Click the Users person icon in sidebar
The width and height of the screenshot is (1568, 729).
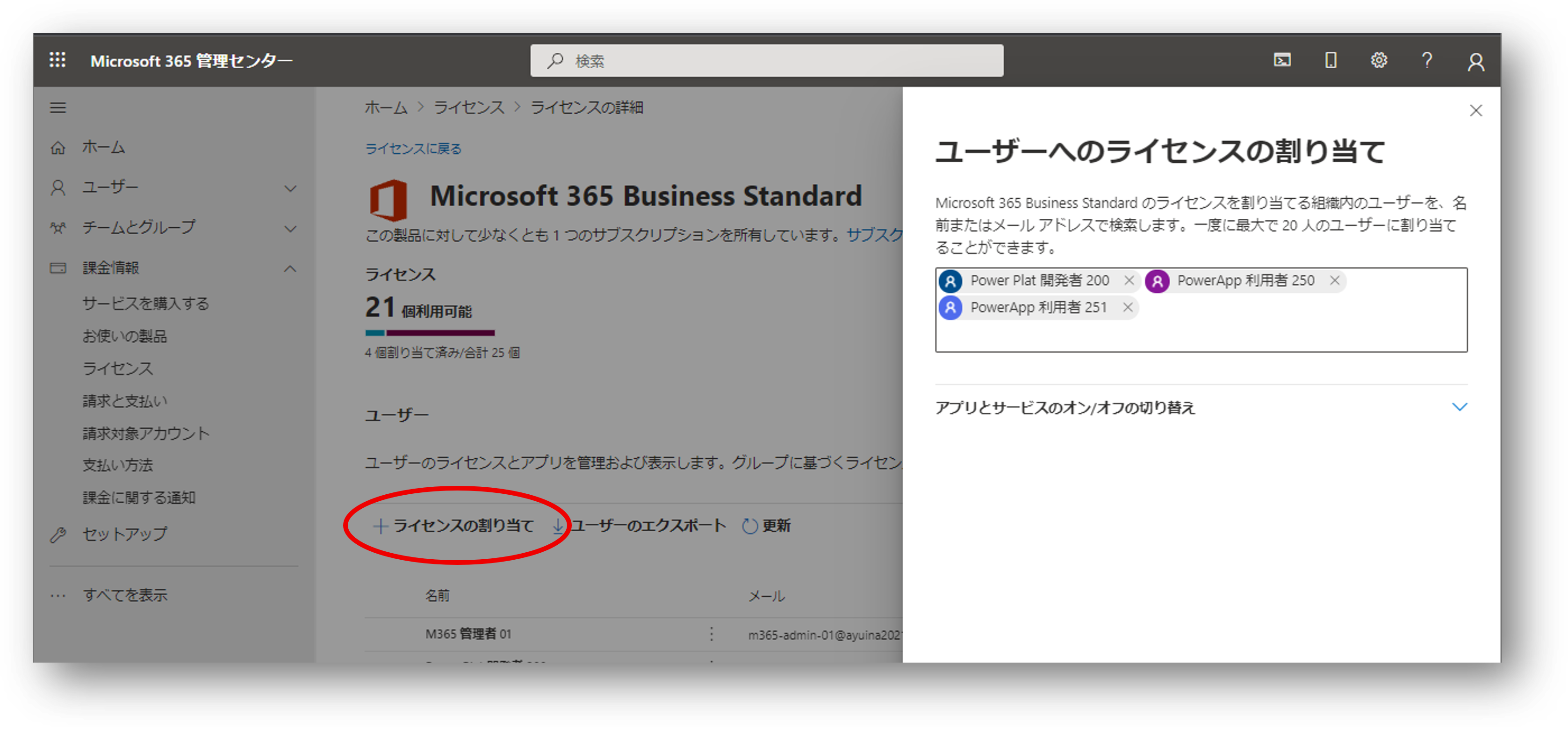tap(58, 188)
